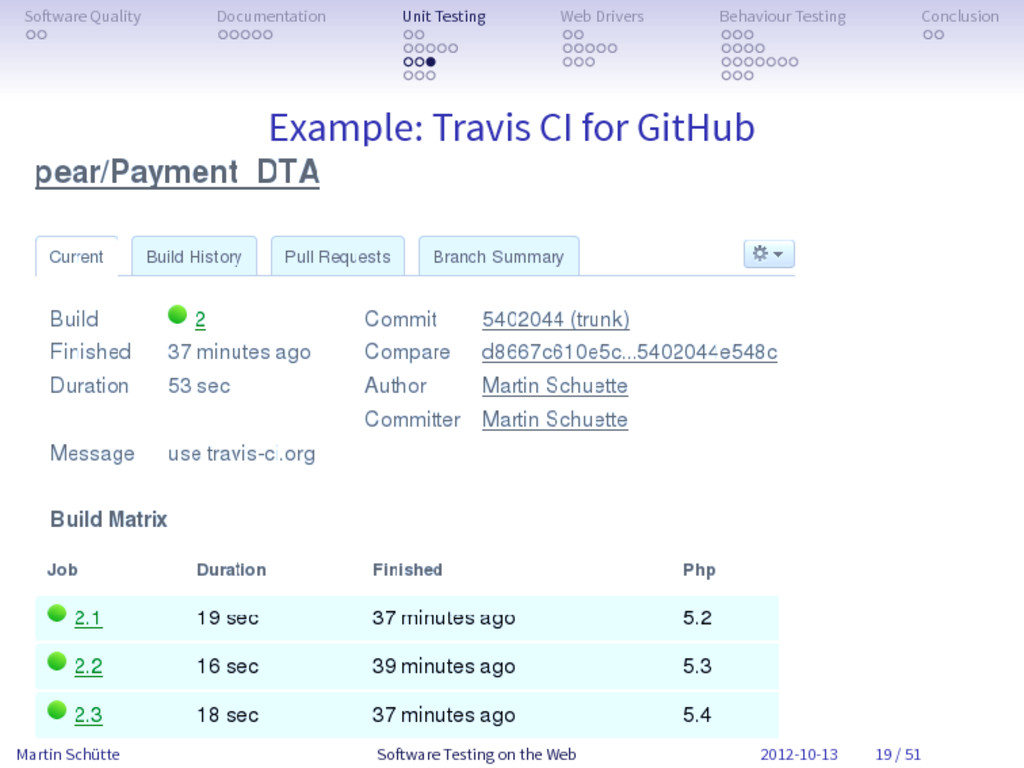Click green status icon for job 2.1
Screen dimensions: 1024x768
tap(57, 613)
